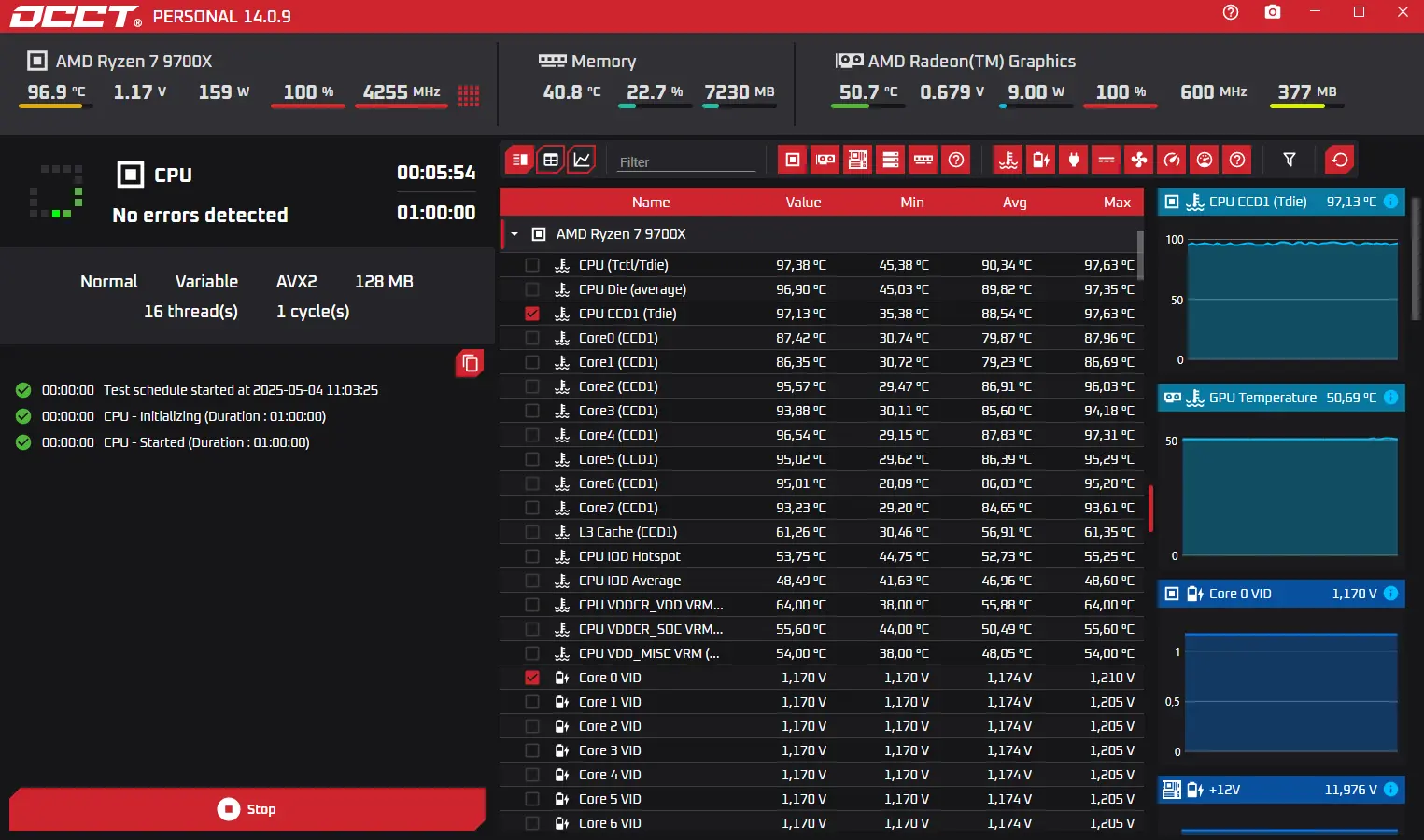This screenshot has height=840, width=1424.
Task: Toggle the temperature sensor filter icon
Action: tap(1008, 160)
